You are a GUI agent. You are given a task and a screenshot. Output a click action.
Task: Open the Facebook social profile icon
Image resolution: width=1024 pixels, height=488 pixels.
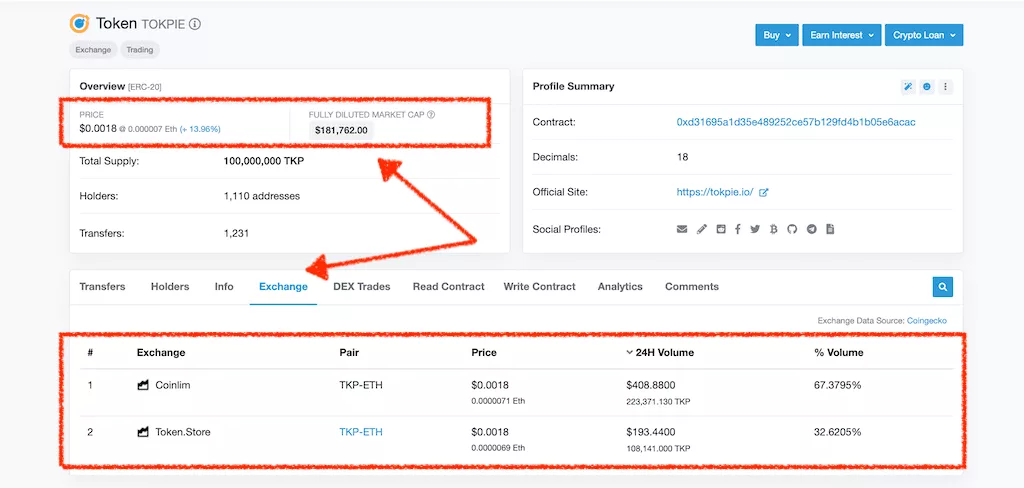click(x=737, y=229)
